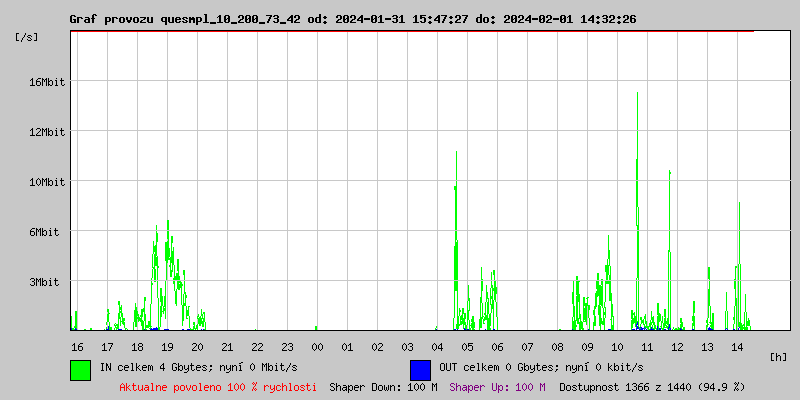Click the '00' midnight hour marker
The height and width of the screenshot is (400, 800).
(x=317, y=346)
